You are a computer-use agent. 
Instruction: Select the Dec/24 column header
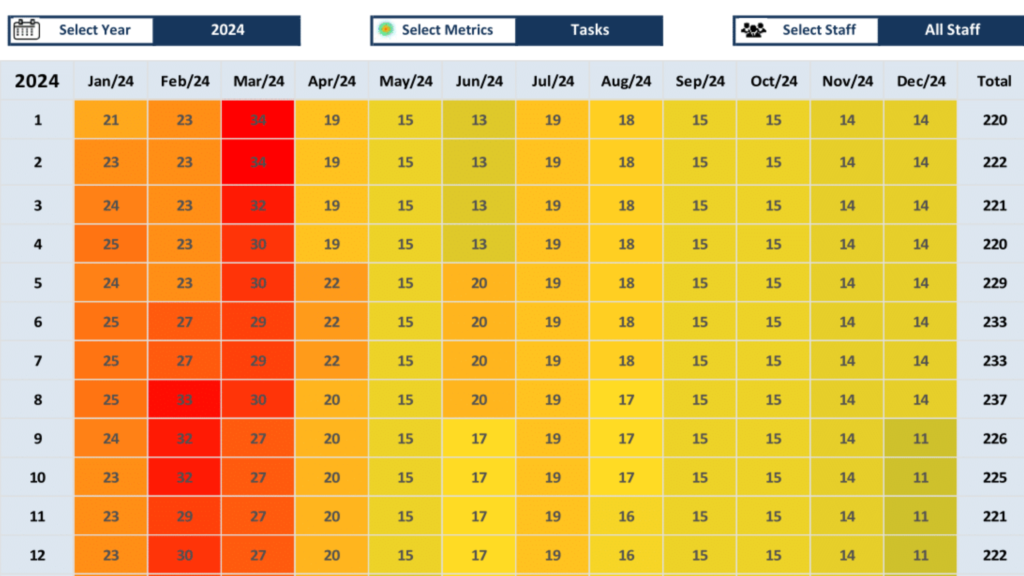pos(920,81)
